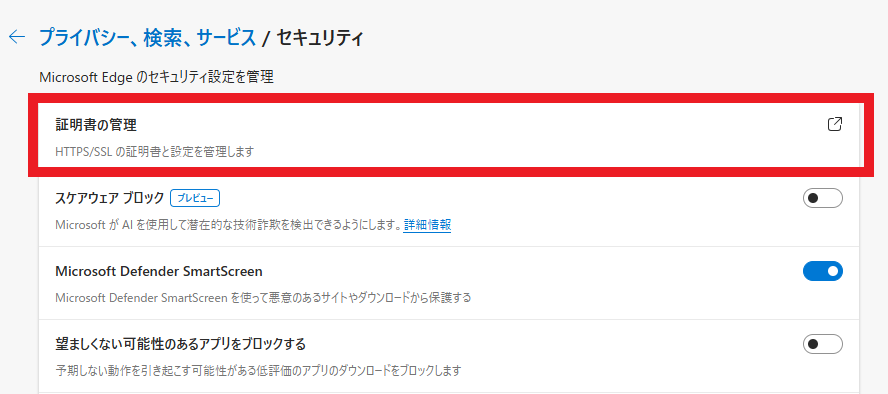This screenshot has height=394, width=888.
Task: Turn off Microsoft Defender SmartScreen switch
Action: point(823,271)
